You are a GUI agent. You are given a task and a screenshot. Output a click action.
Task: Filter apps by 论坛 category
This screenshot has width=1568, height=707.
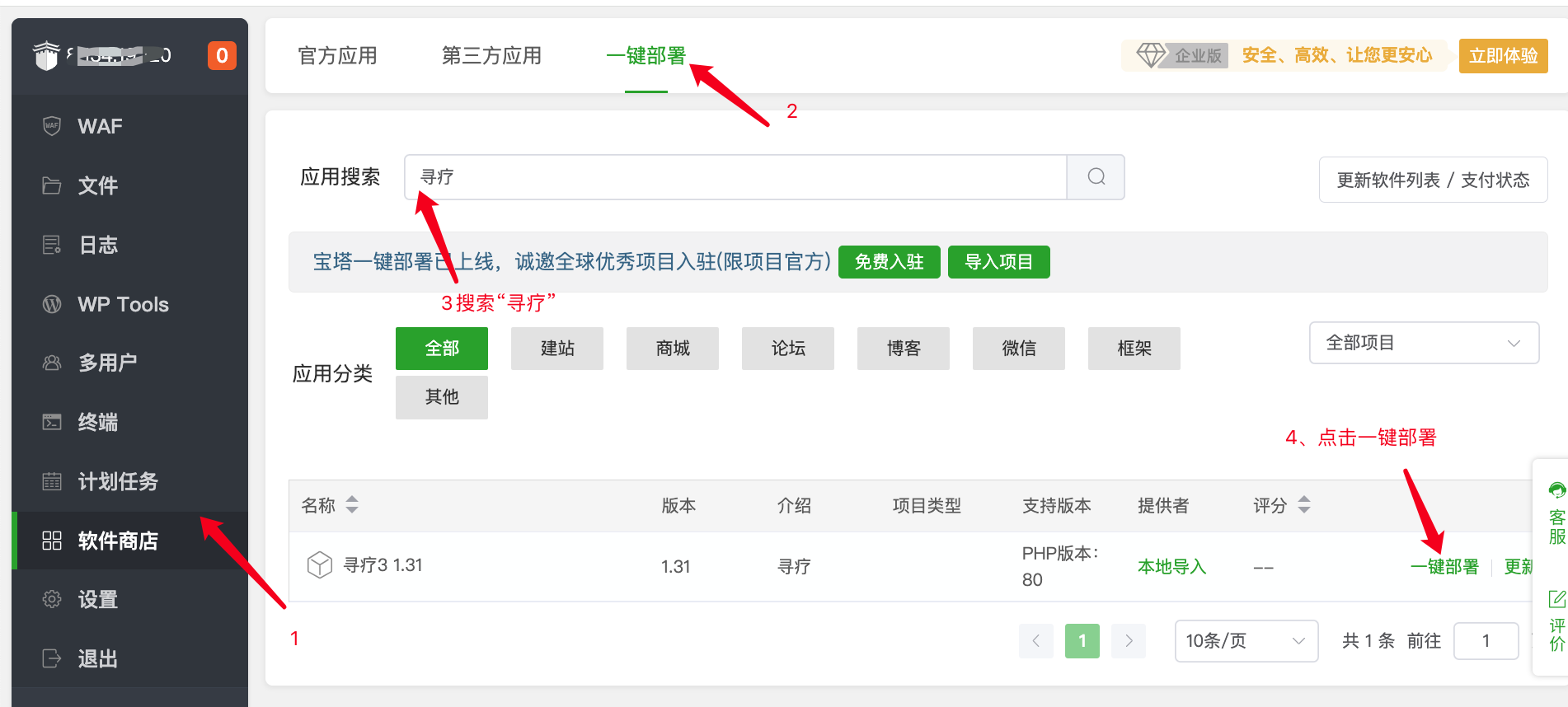pos(788,349)
